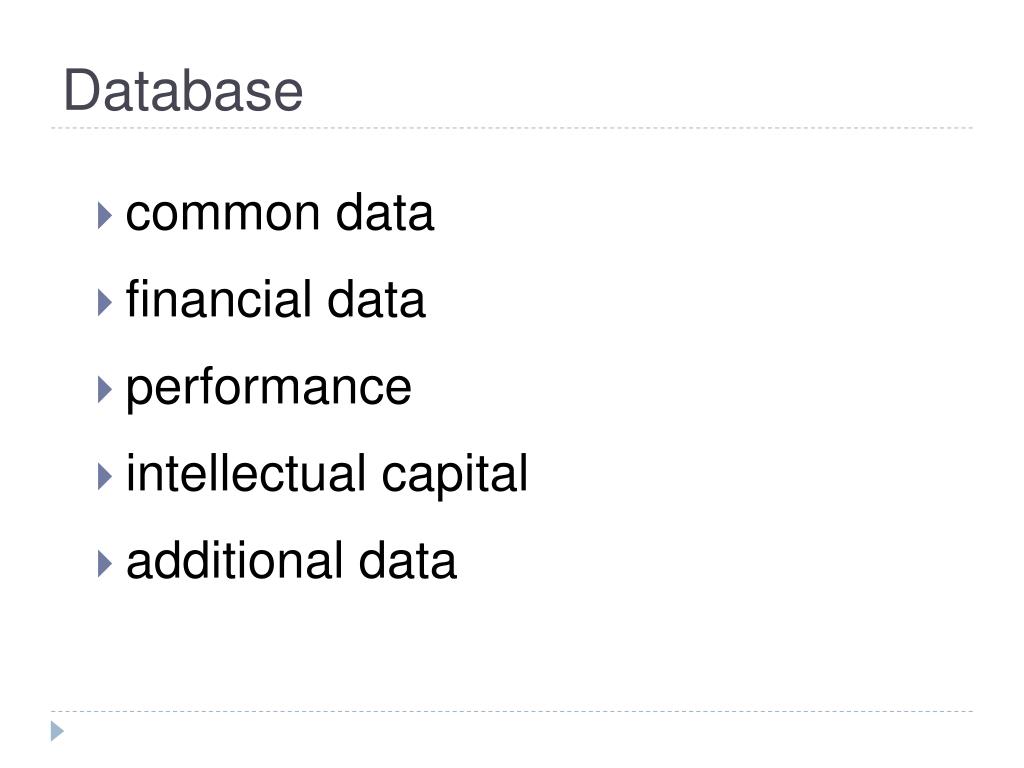This screenshot has width=1024, height=768.
Task: Click the word data after common
Action: click(x=385, y=213)
